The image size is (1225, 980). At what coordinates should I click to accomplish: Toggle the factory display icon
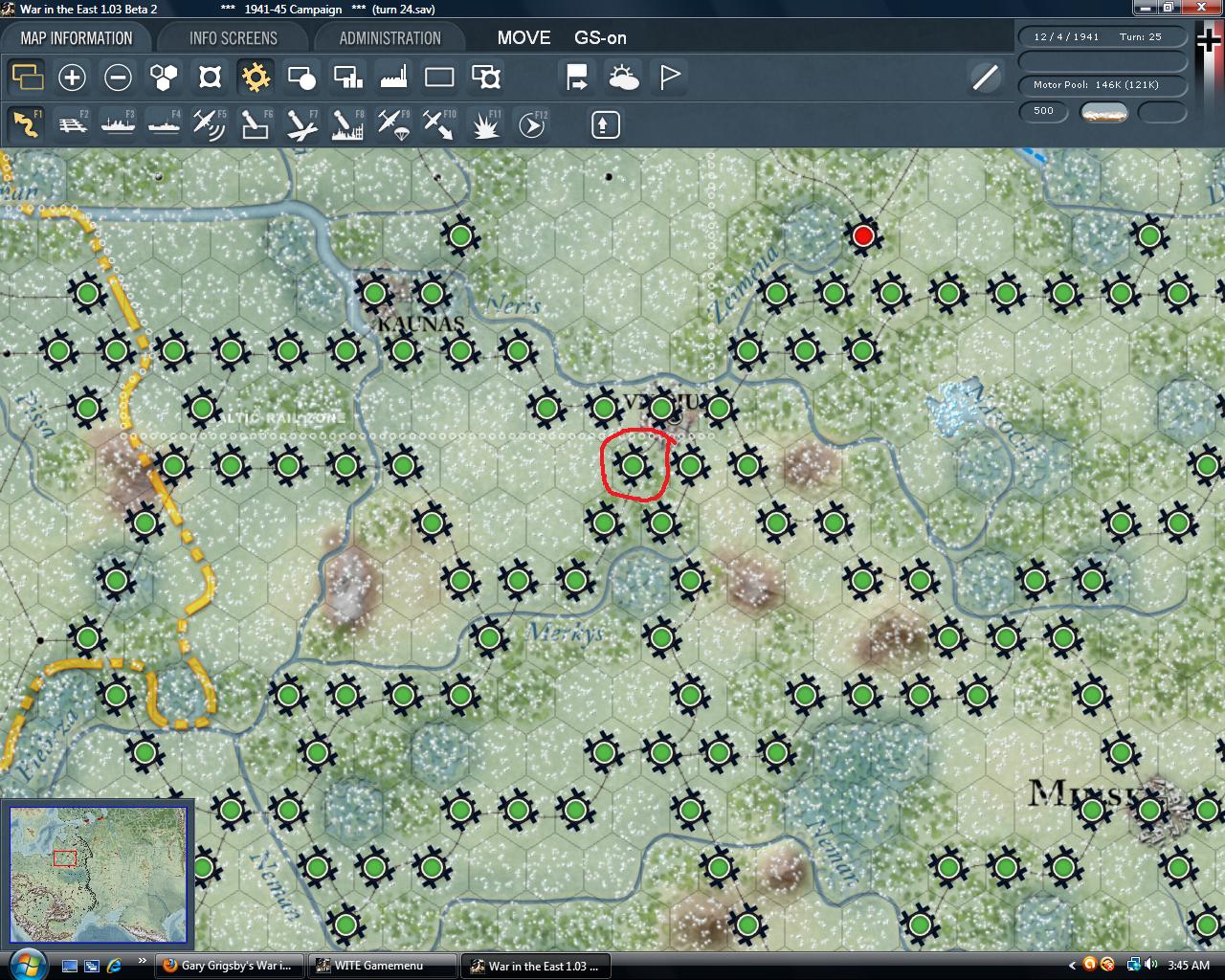pos(393,78)
